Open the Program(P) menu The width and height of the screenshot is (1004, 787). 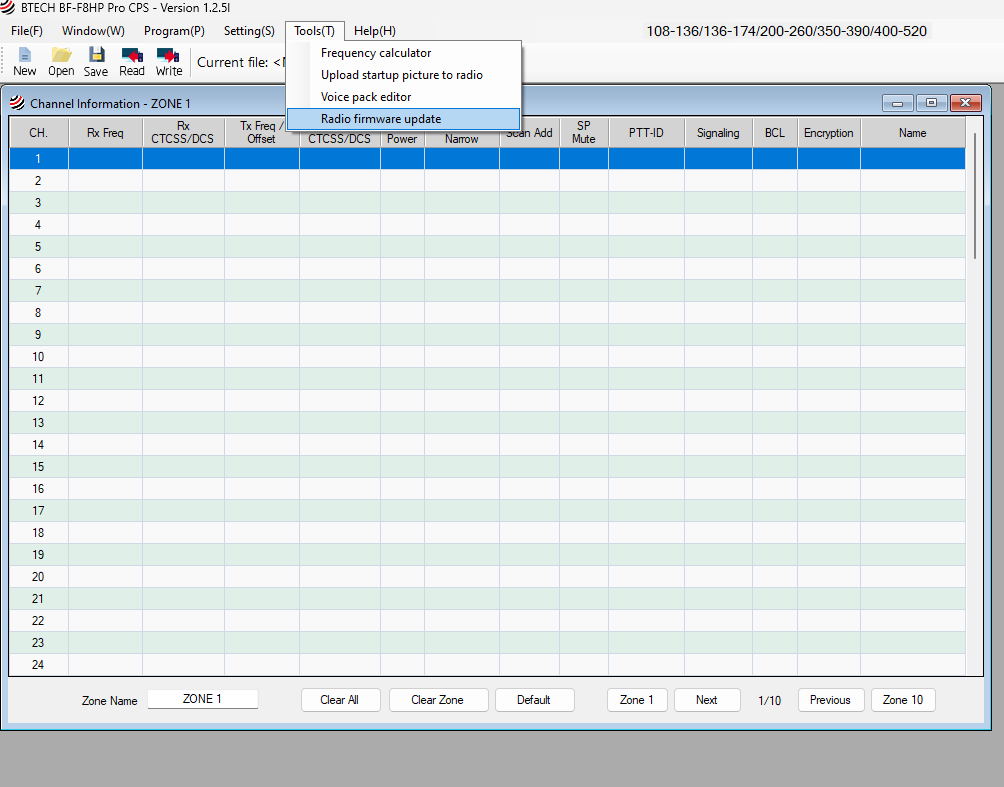(x=174, y=31)
